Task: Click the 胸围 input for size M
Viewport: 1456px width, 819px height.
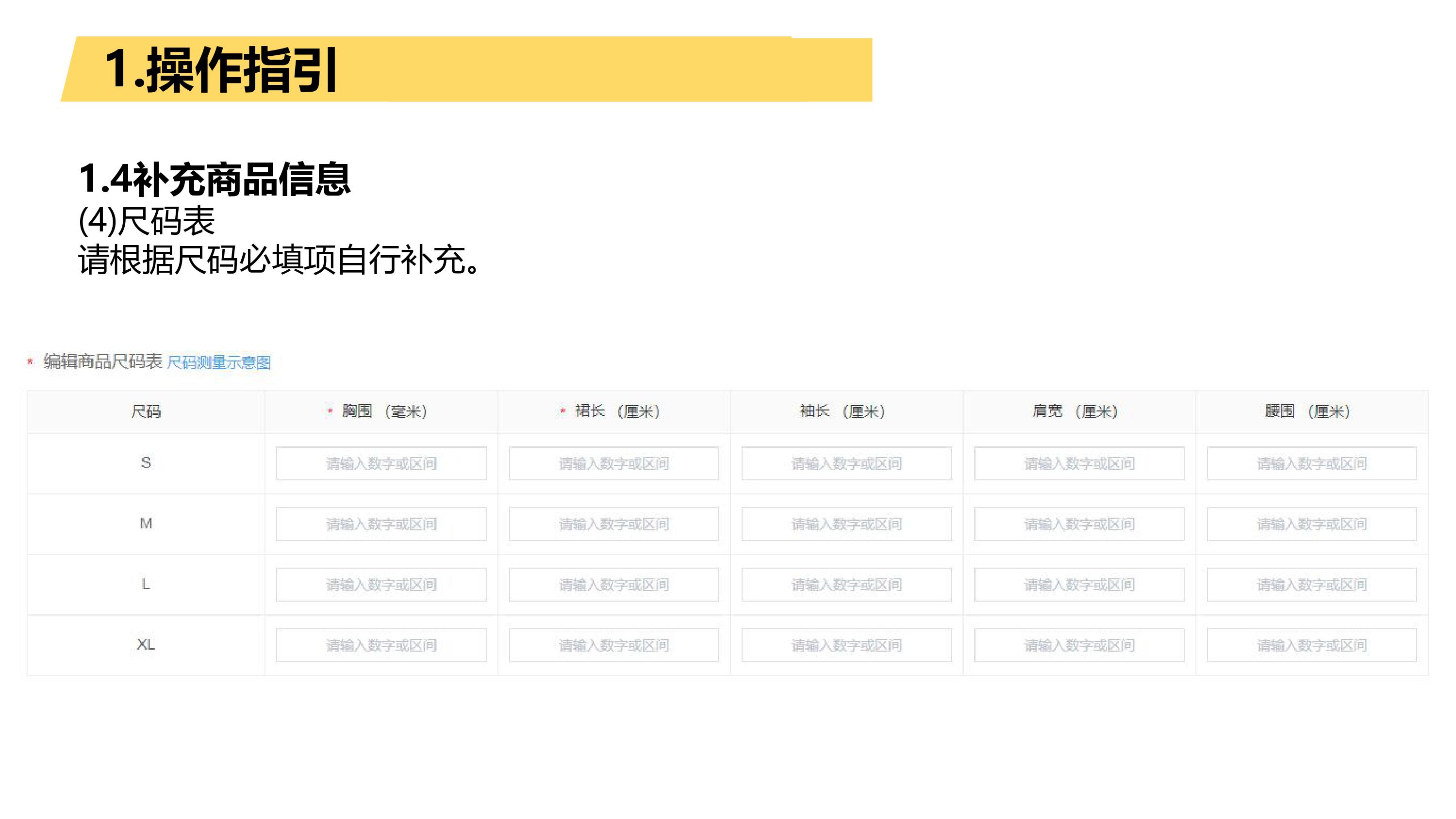Action: [381, 524]
